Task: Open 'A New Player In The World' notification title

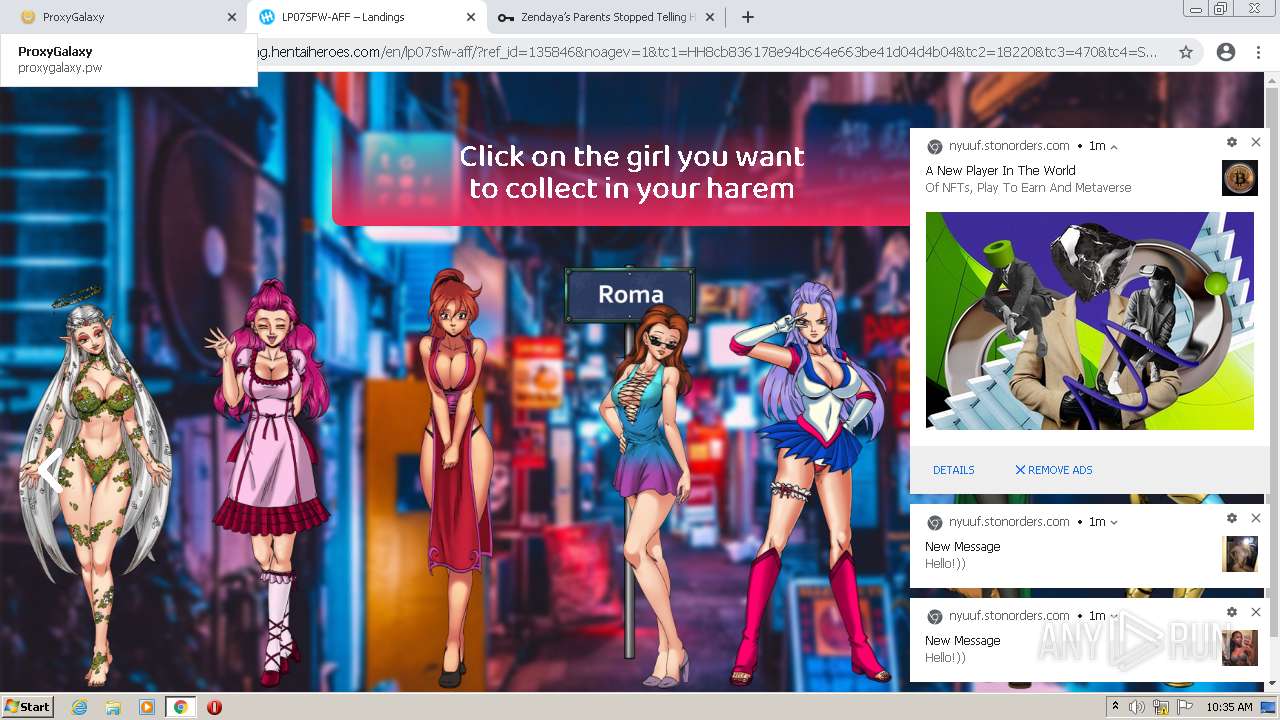Action: pos(1000,171)
